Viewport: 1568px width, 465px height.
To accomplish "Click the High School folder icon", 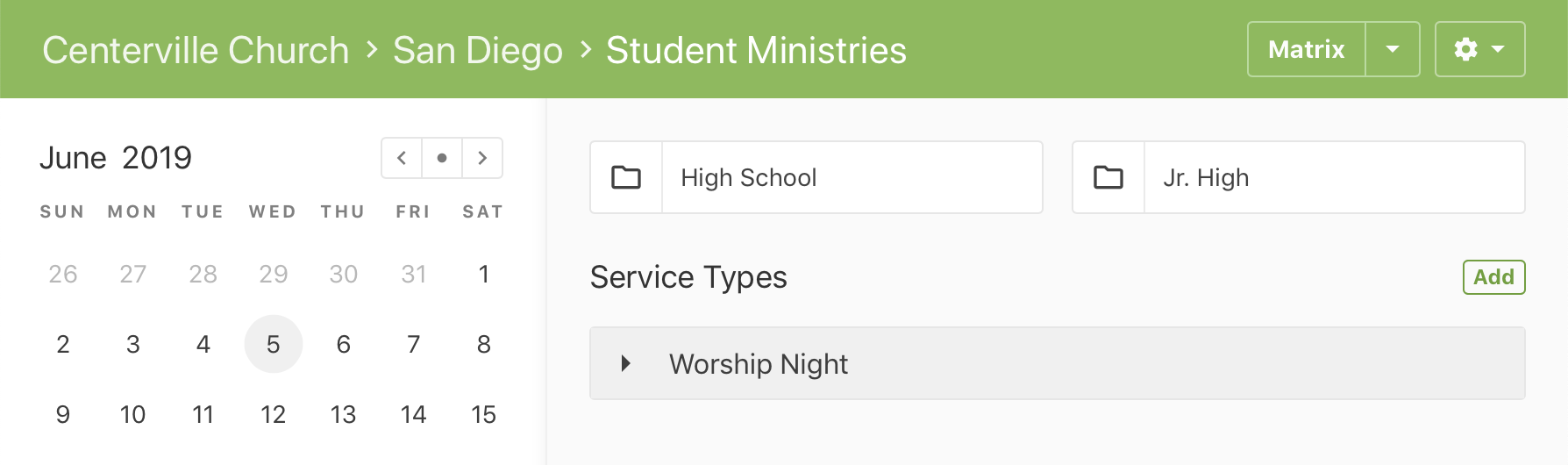I will pyautogui.click(x=626, y=177).
